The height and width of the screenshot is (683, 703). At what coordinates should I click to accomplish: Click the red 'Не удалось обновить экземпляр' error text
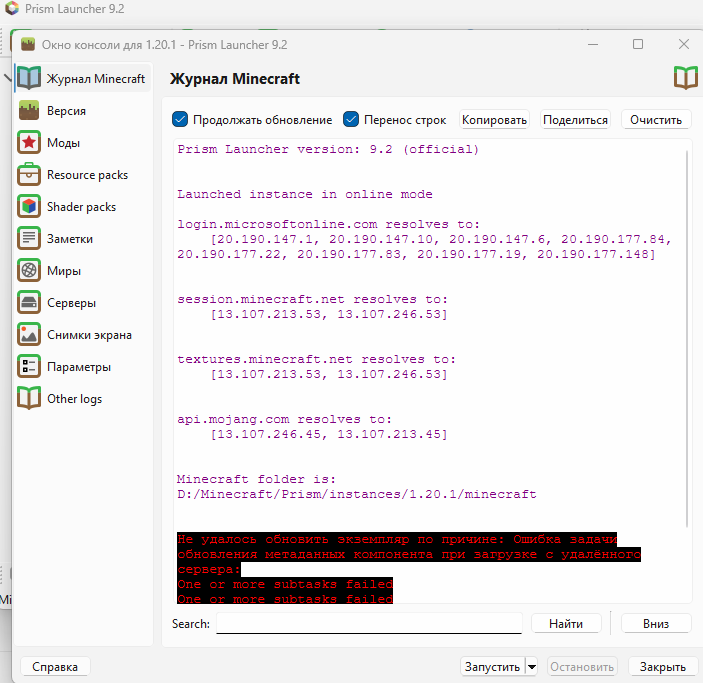[x=408, y=554]
